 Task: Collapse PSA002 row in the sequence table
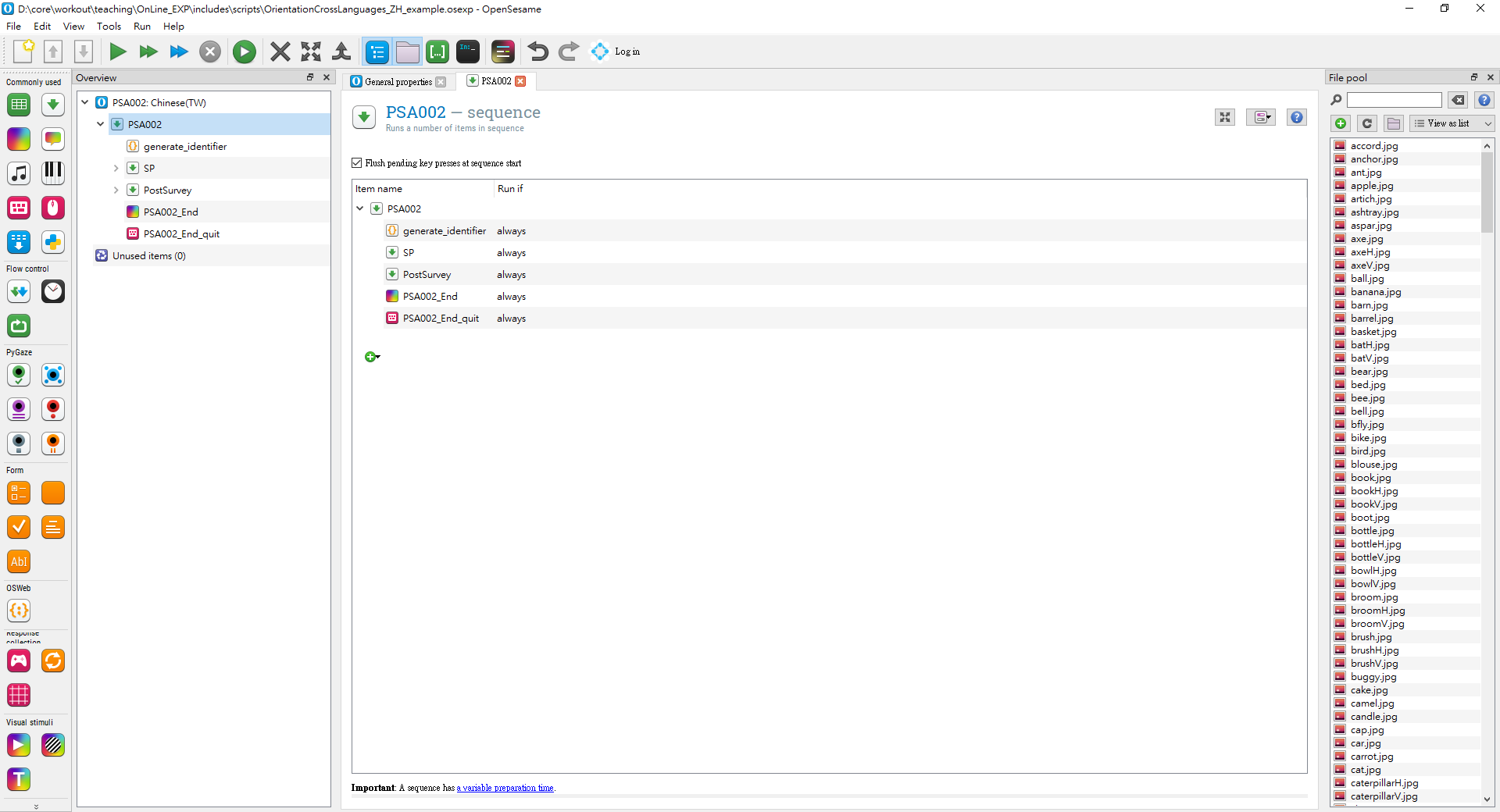coord(360,208)
